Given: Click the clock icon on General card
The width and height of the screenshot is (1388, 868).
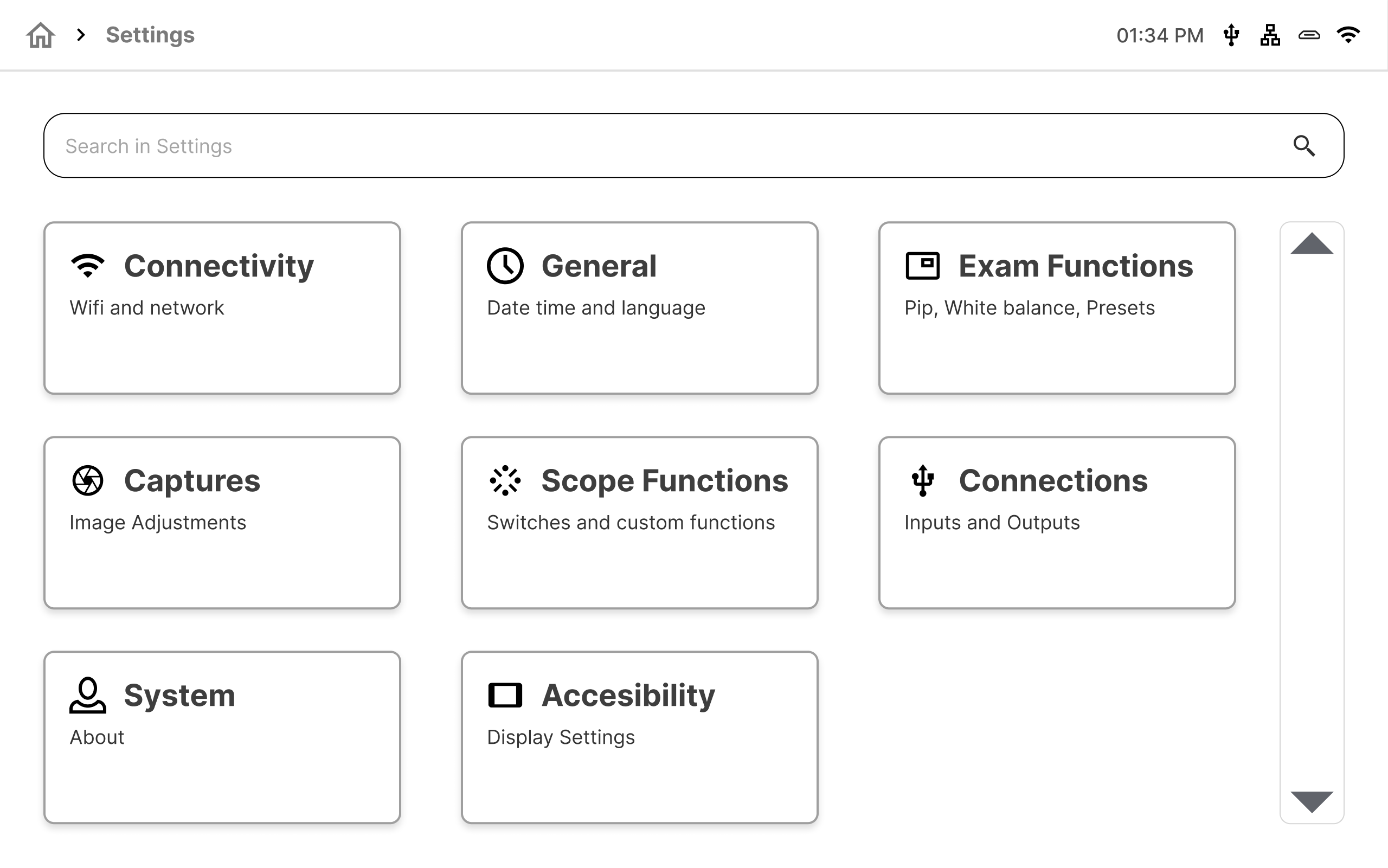Looking at the screenshot, I should click(x=505, y=266).
